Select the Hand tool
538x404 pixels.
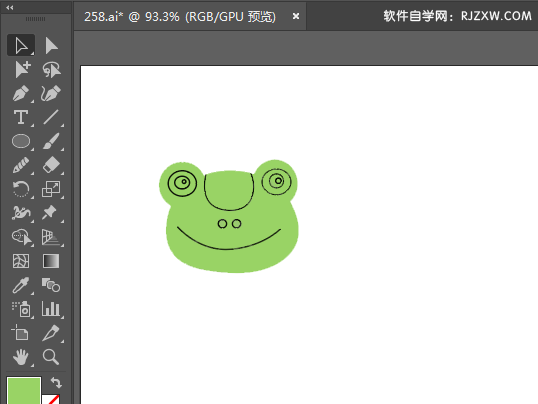click(x=21, y=357)
